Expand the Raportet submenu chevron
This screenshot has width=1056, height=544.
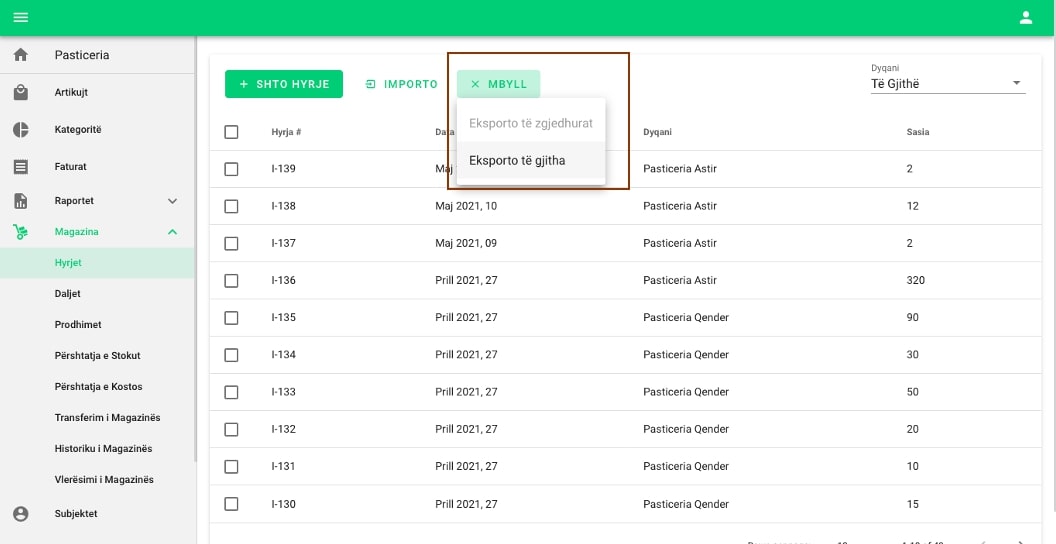(172, 201)
